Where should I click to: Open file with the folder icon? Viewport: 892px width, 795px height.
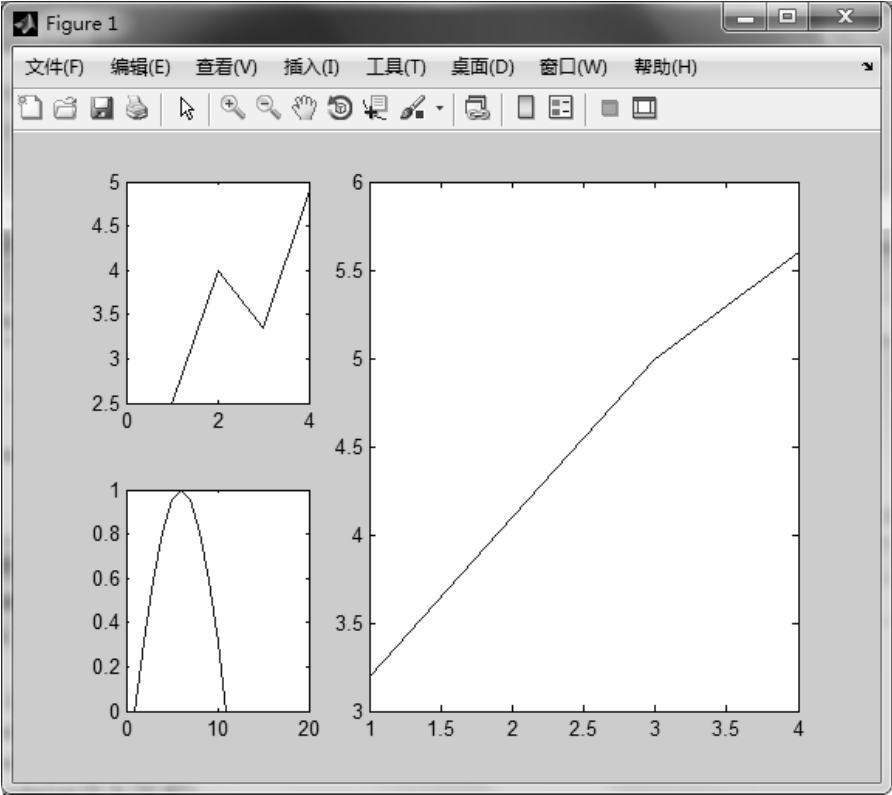tap(65, 108)
